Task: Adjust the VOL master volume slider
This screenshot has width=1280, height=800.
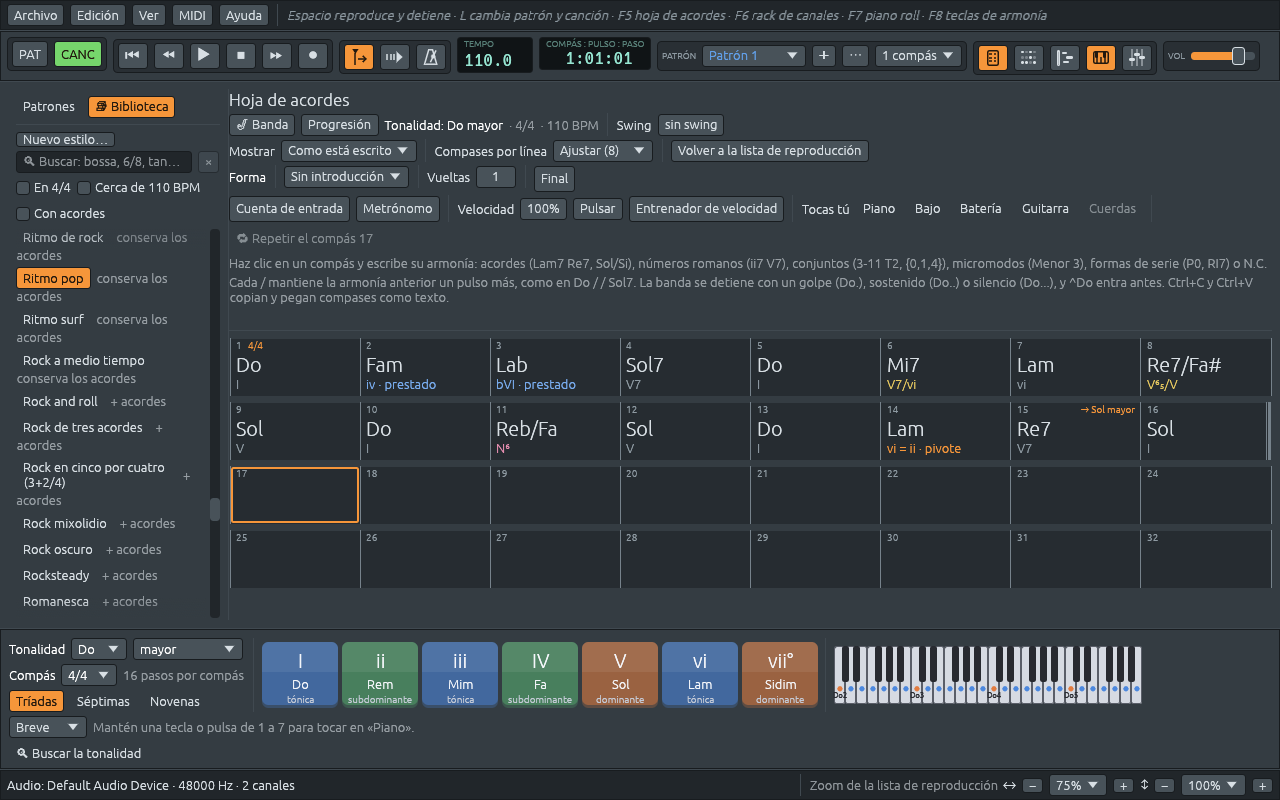Action: click(1223, 56)
